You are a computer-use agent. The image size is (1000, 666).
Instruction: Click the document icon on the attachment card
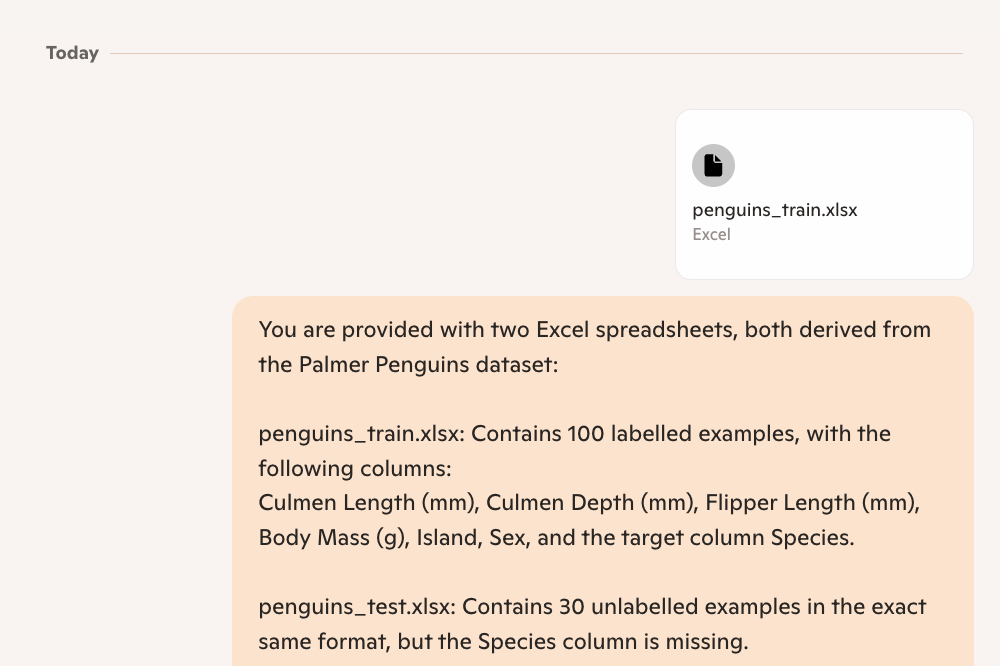click(713, 165)
